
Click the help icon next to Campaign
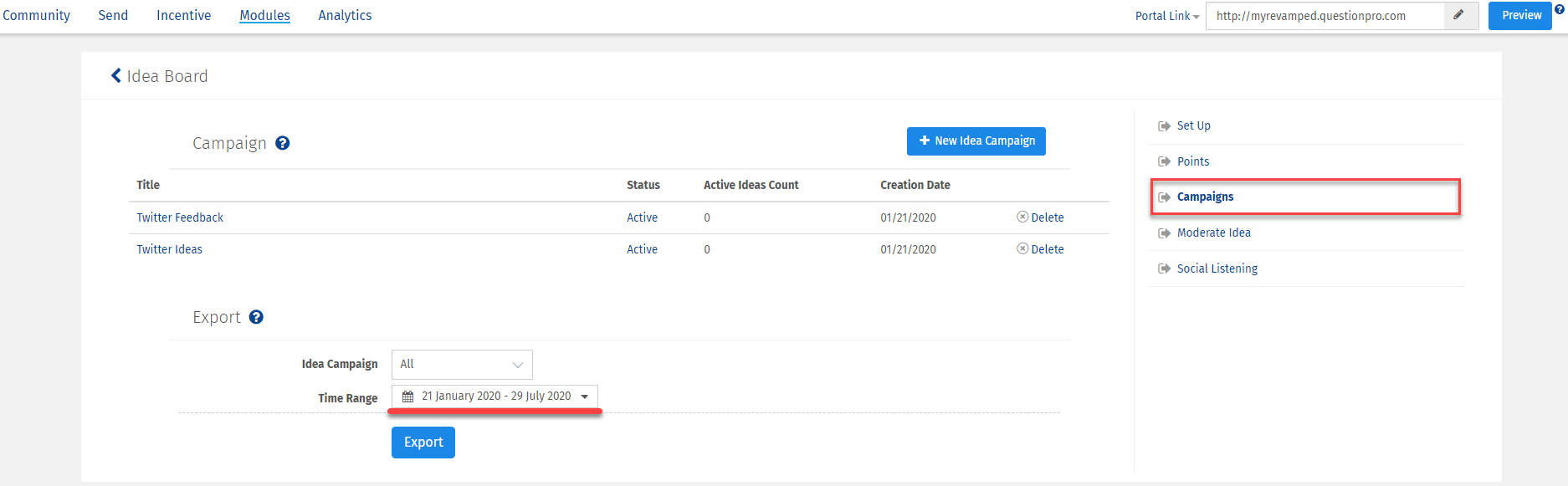pyautogui.click(x=283, y=143)
